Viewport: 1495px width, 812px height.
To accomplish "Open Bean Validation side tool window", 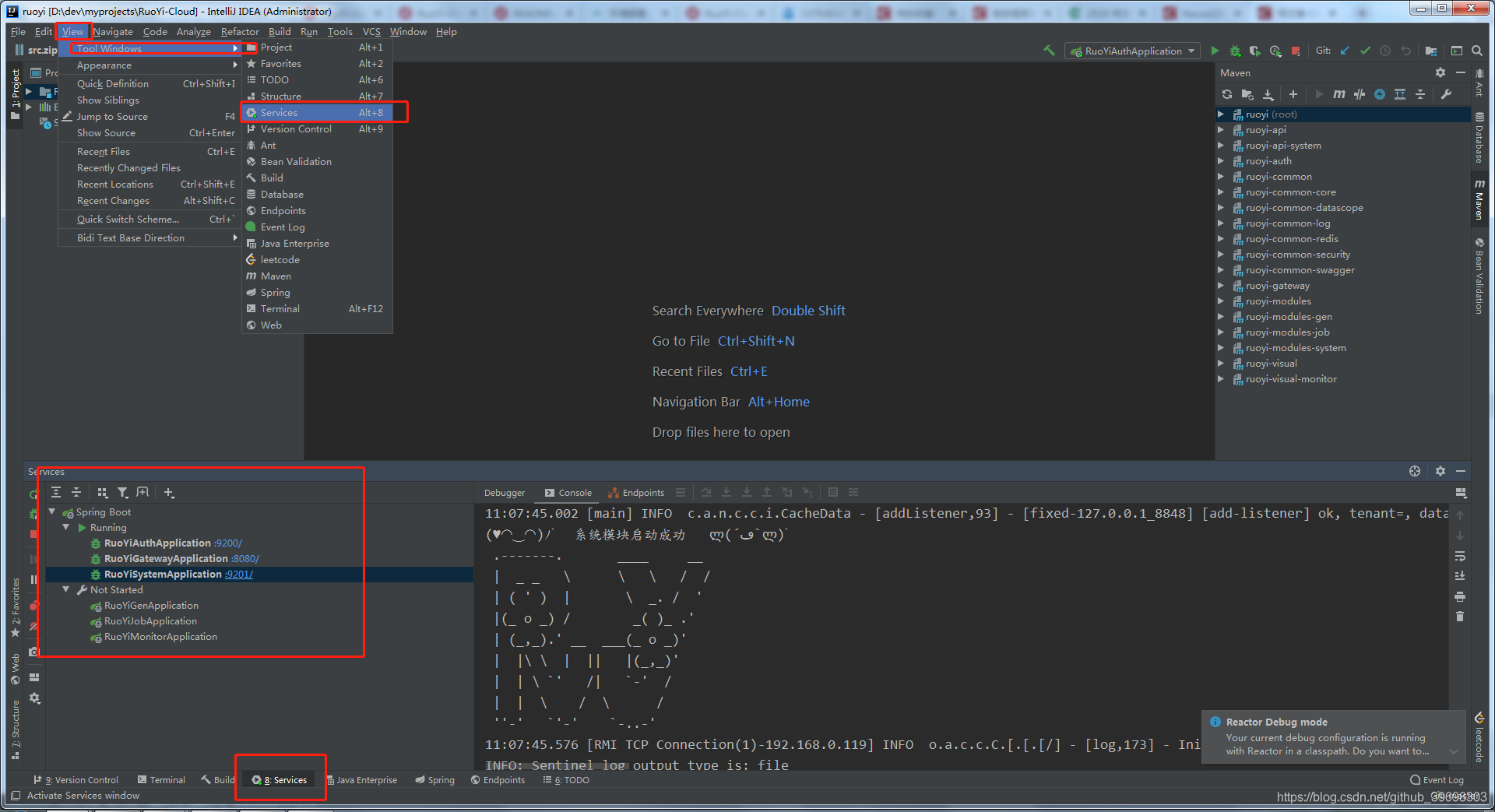I will coord(1479,276).
